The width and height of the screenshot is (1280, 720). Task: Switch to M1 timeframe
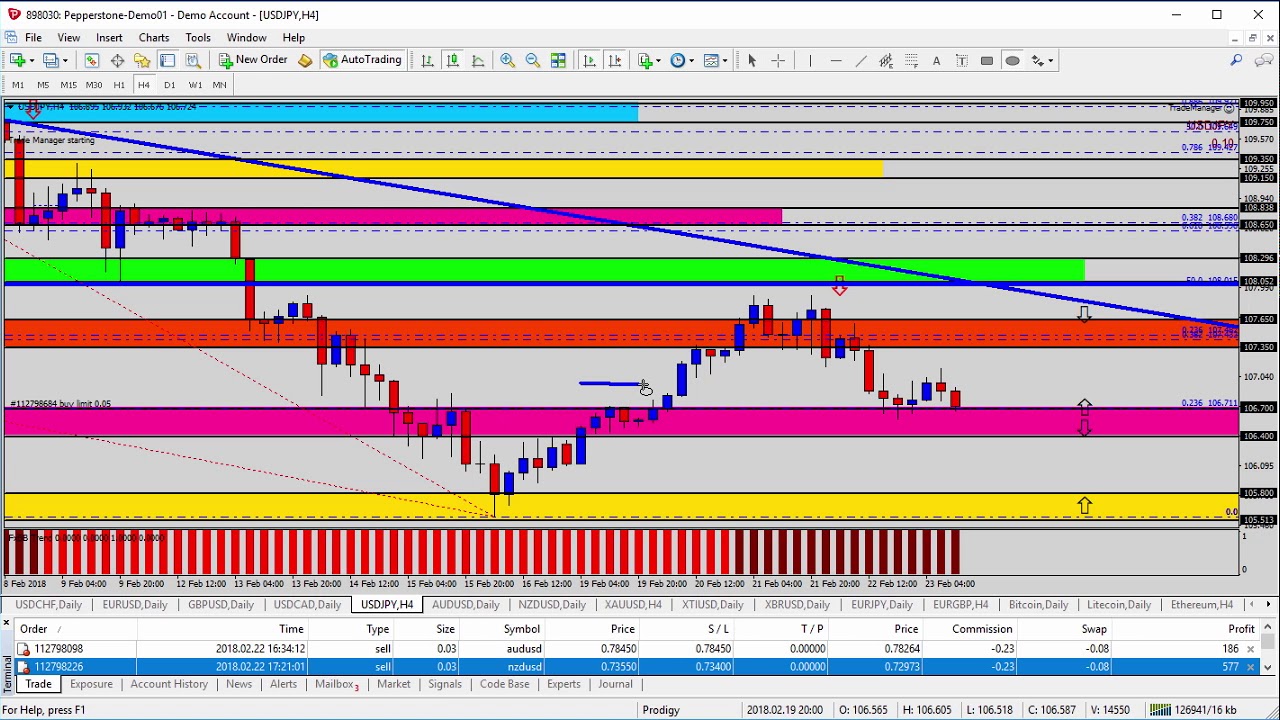coord(18,85)
